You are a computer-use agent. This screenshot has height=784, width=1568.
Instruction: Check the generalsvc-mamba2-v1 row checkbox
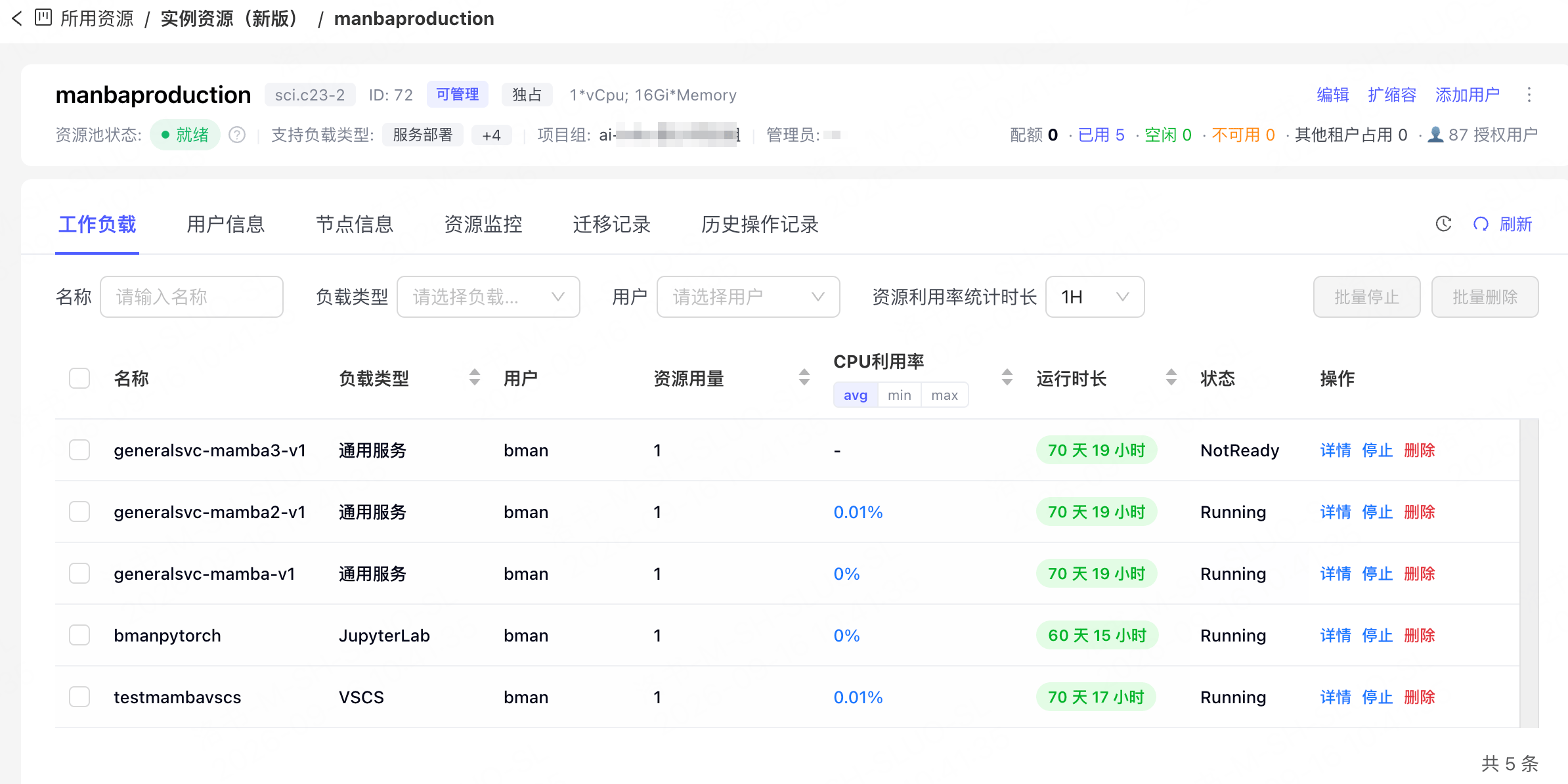pyautogui.click(x=79, y=512)
